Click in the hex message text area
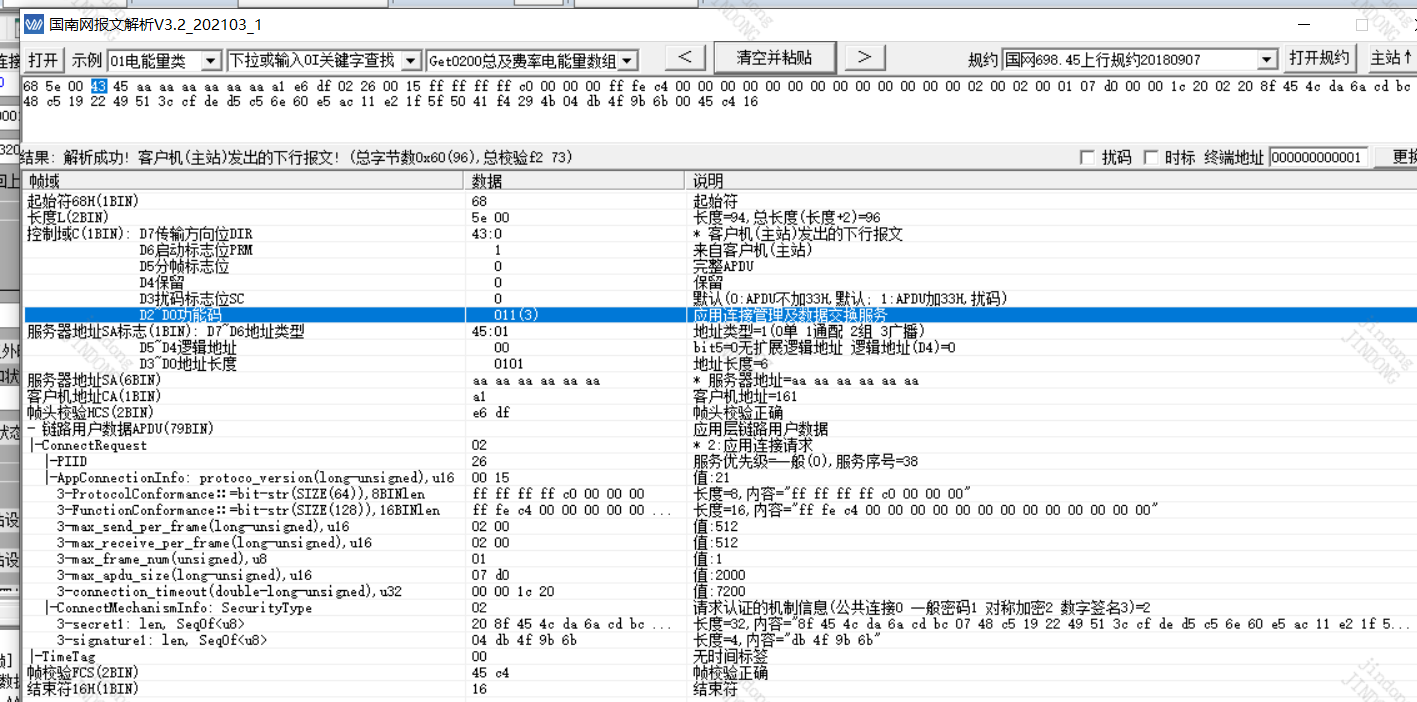The width and height of the screenshot is (1417, 702). (x=718, y=108)
